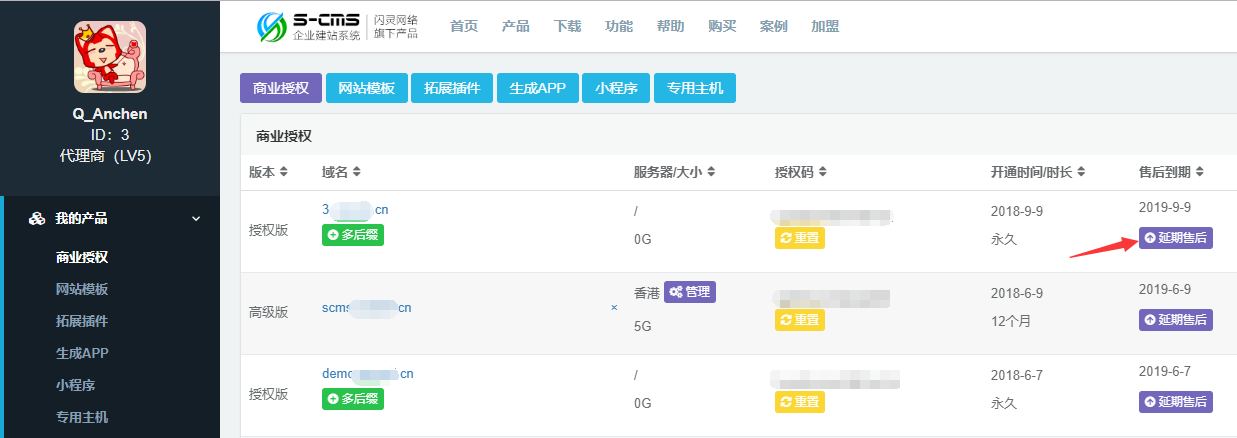Sort table by 域名 column

357,172
